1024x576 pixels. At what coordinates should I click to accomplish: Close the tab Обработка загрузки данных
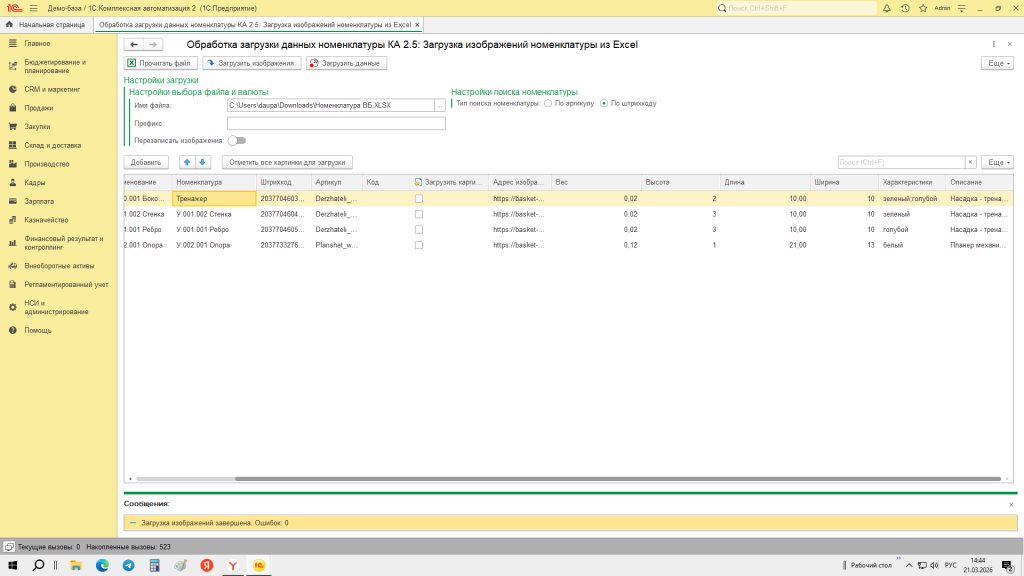[x=417, y=24]
